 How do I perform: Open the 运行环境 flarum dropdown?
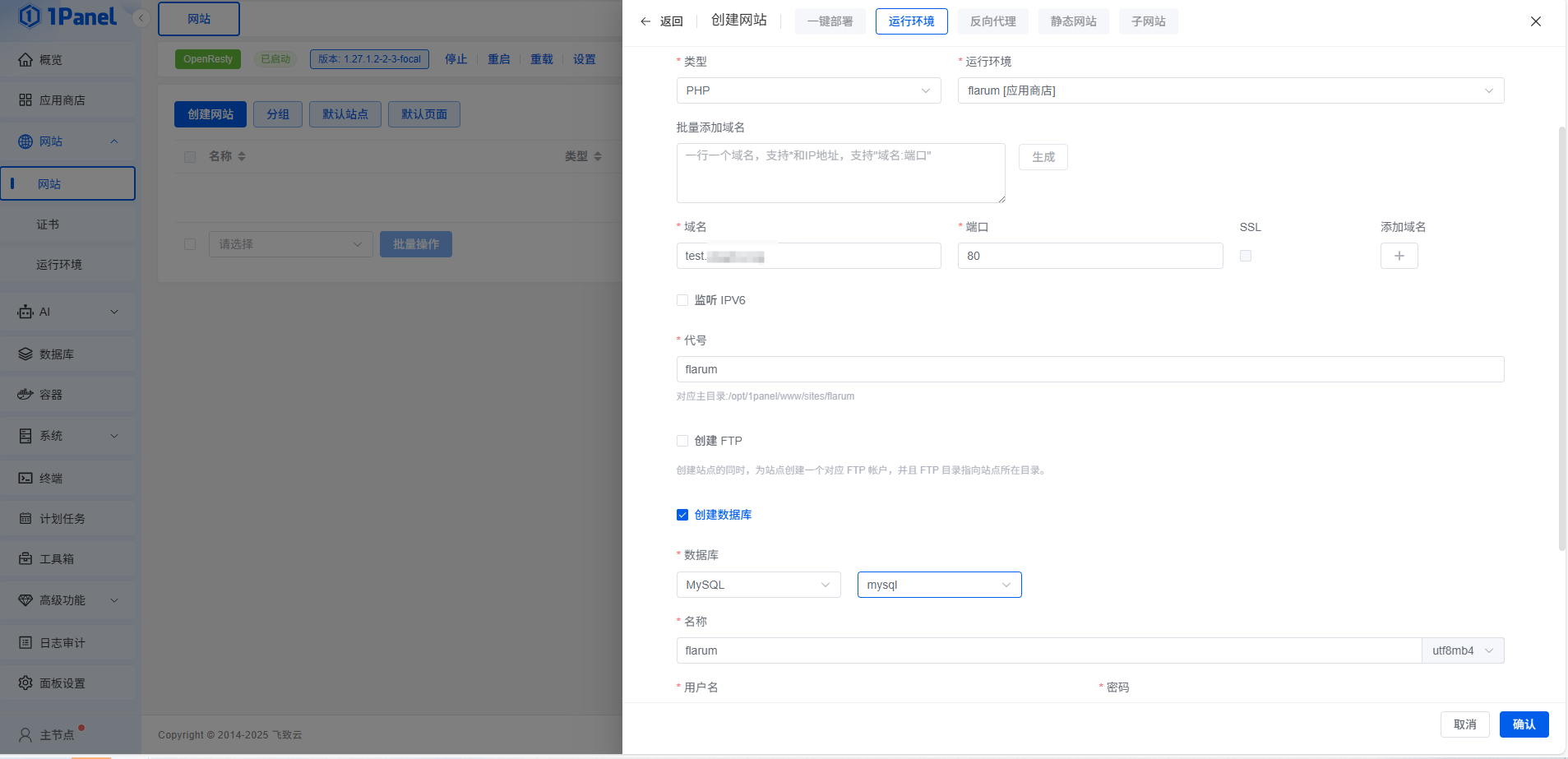pos(1231,90)
